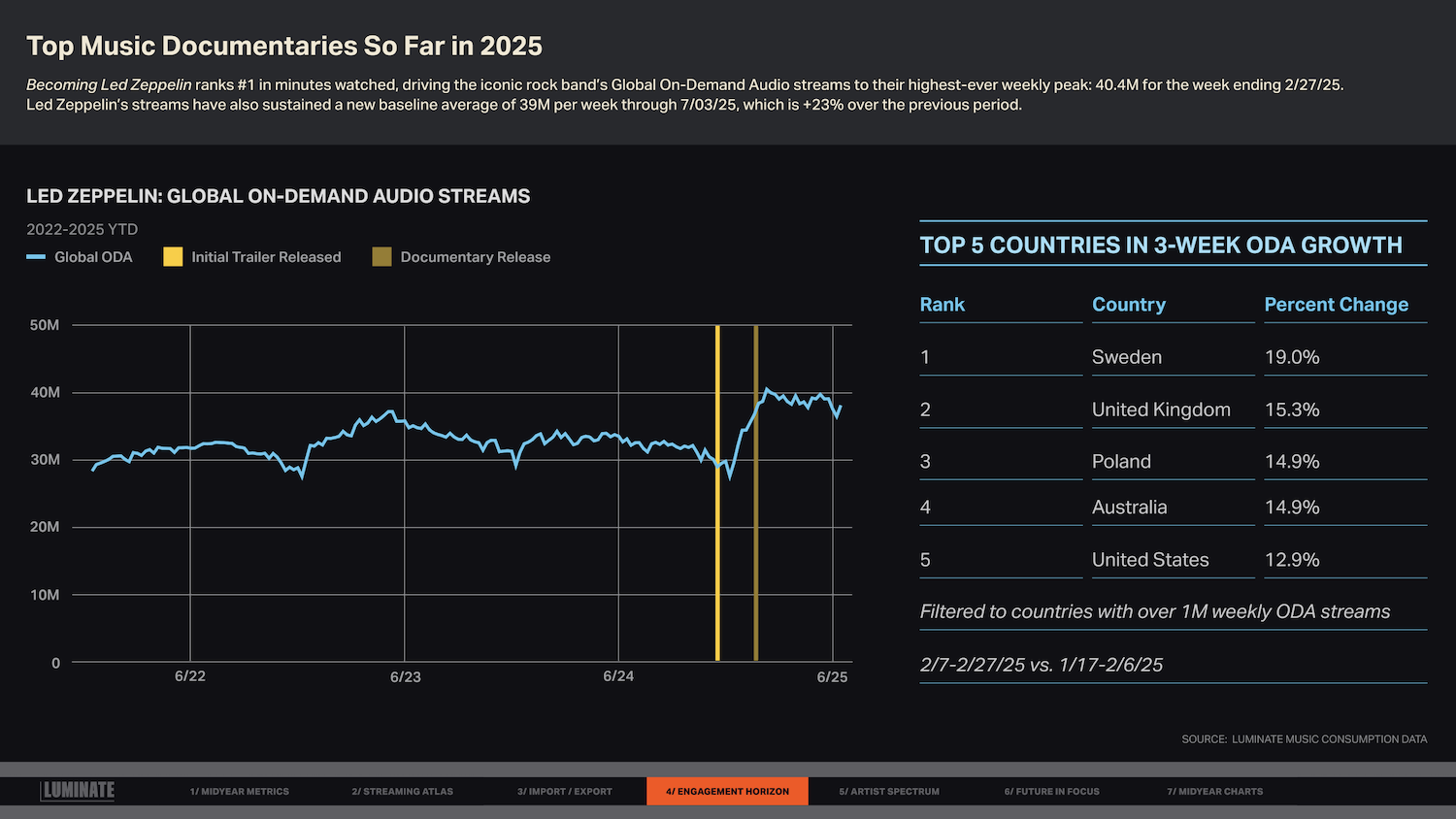Jump to the Midyear Charts tab
Screen dimensions: 1456x819
coord(1215,791)
